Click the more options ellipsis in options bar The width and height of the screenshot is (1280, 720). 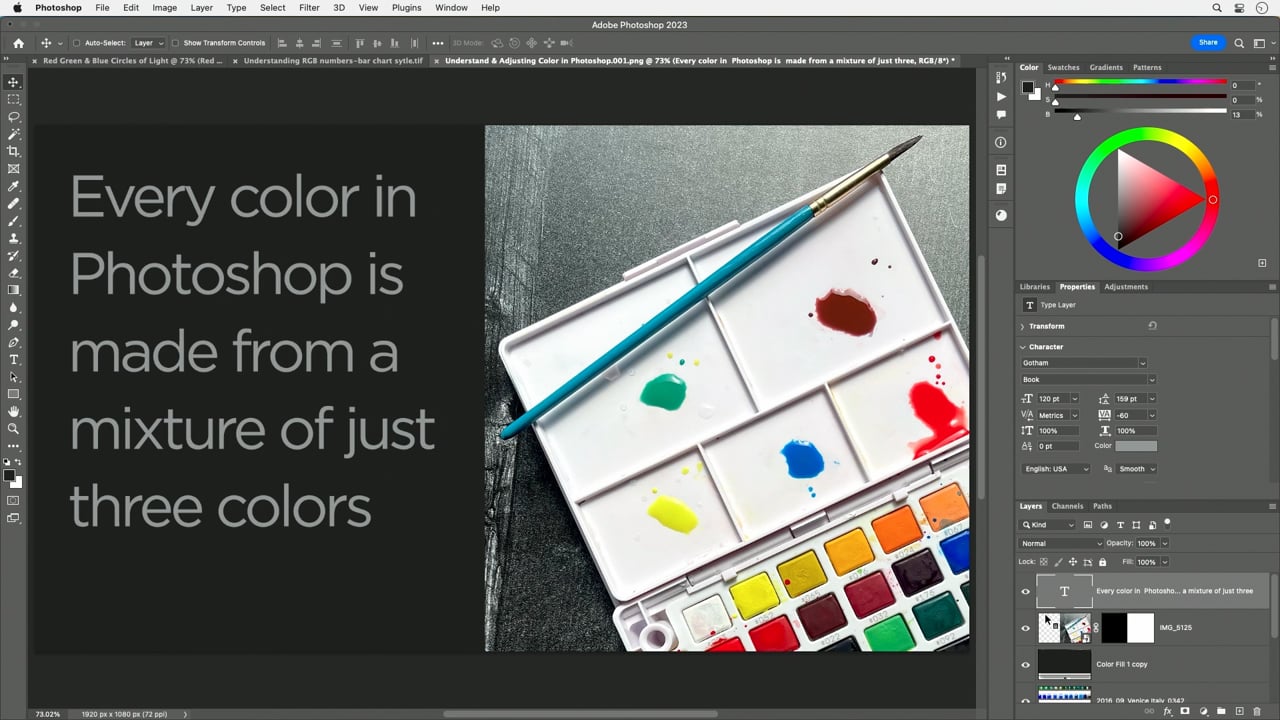coord(438,43)
